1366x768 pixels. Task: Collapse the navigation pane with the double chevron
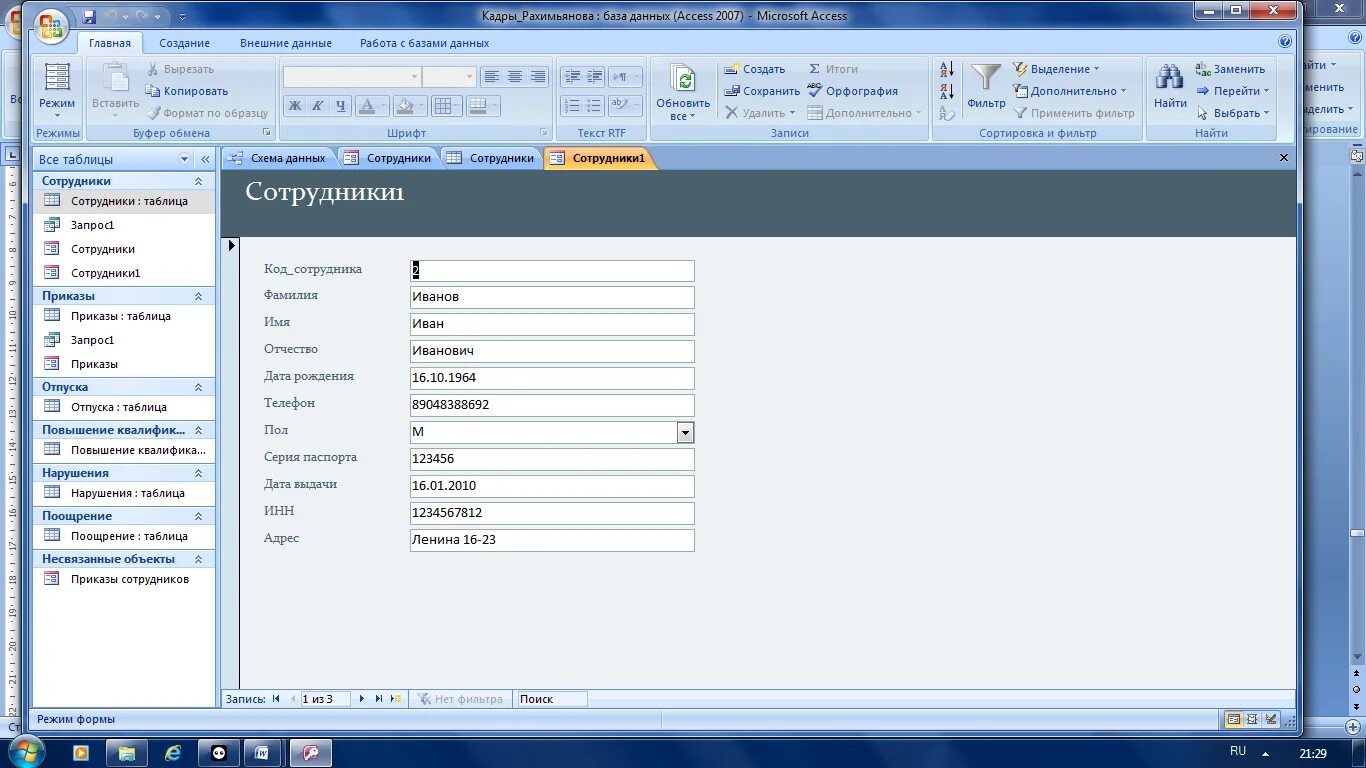pos(205,159)
